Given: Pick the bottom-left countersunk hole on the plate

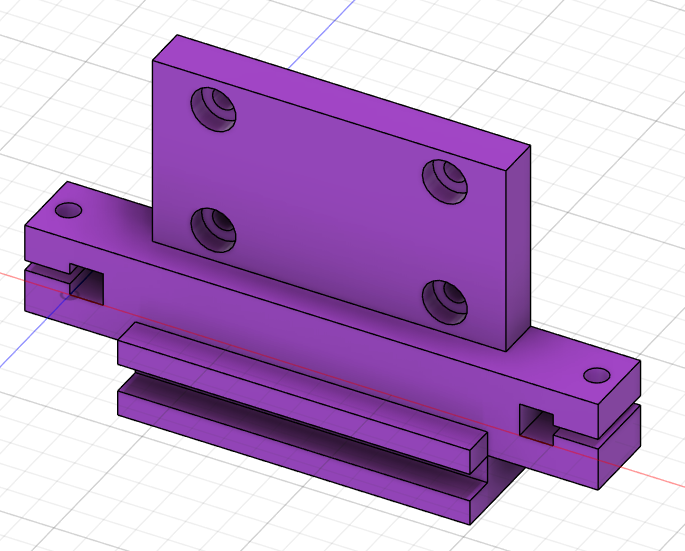Looking at the screenshot, I should [213, 228].
